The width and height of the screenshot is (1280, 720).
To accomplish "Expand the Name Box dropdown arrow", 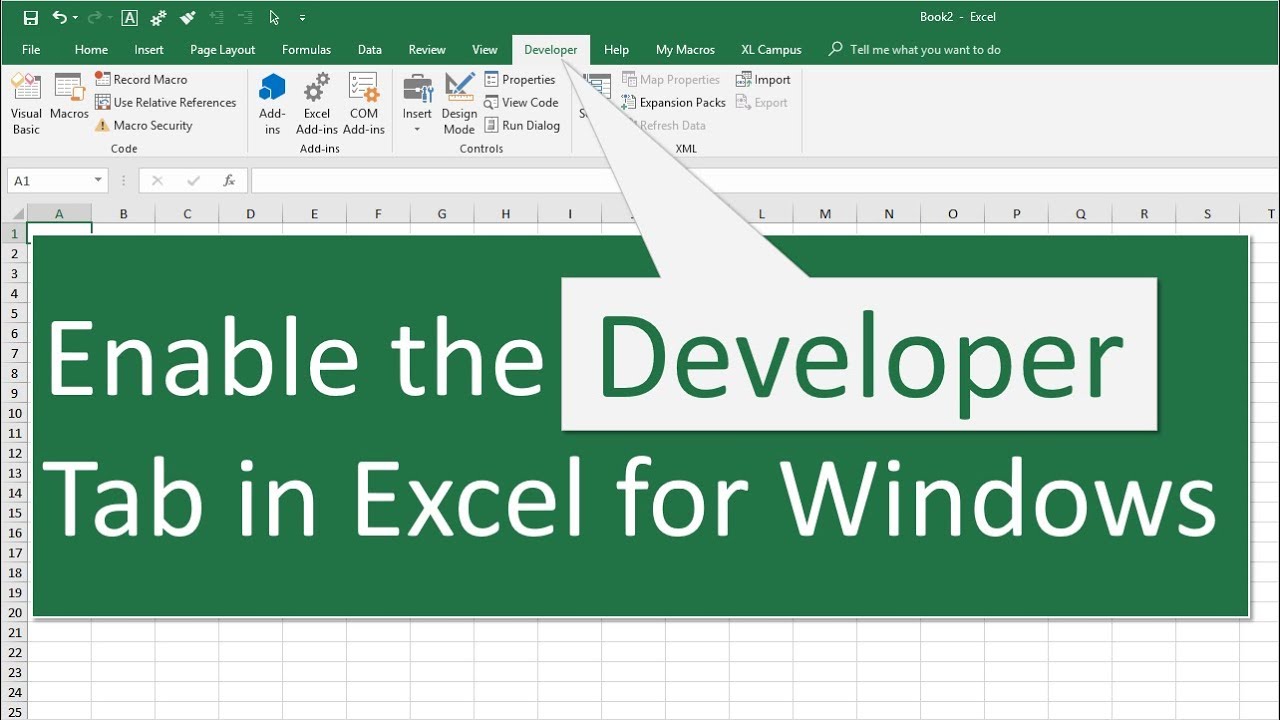I will (98, 181).
